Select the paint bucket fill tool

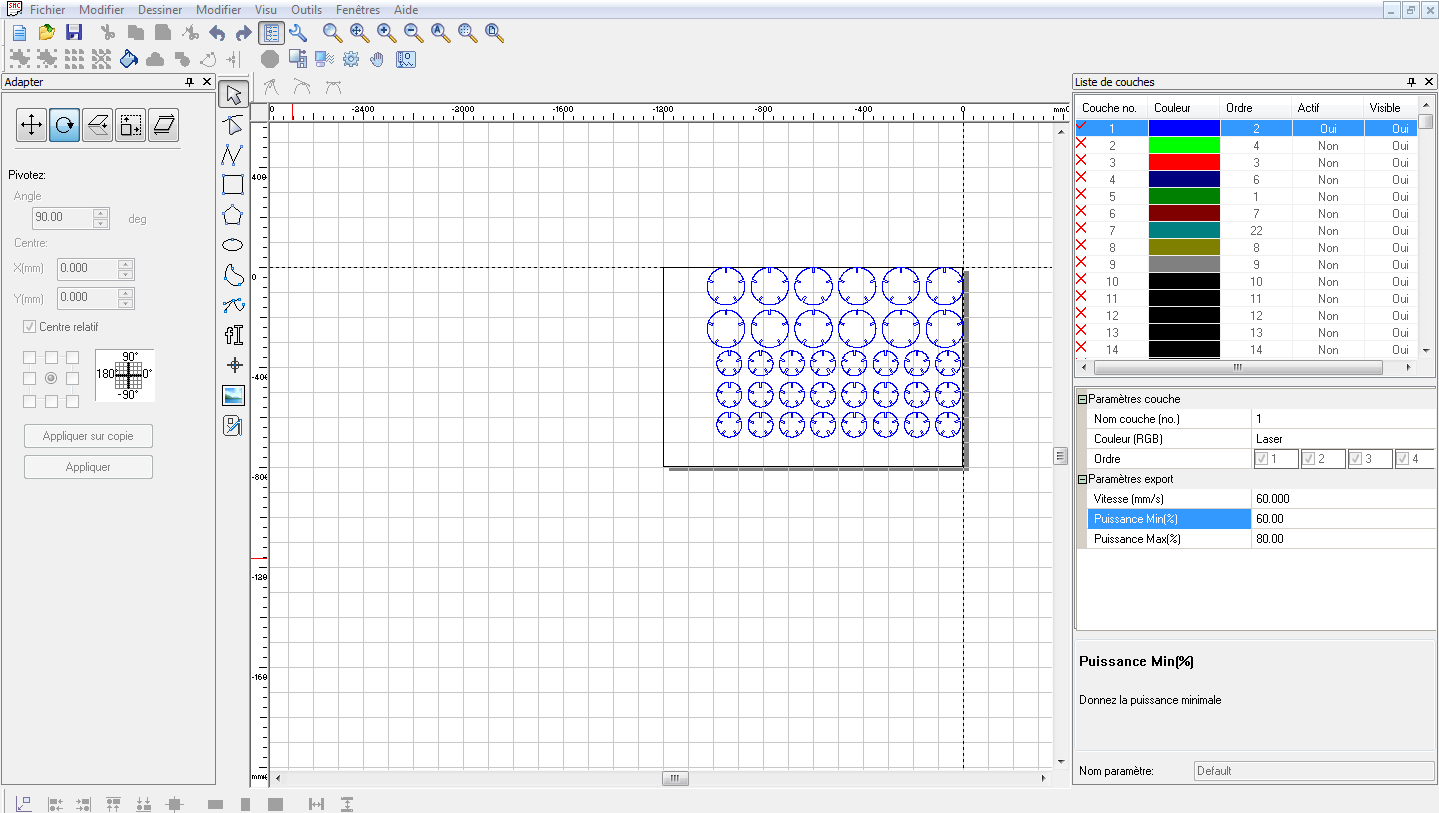tap(128, 59)
